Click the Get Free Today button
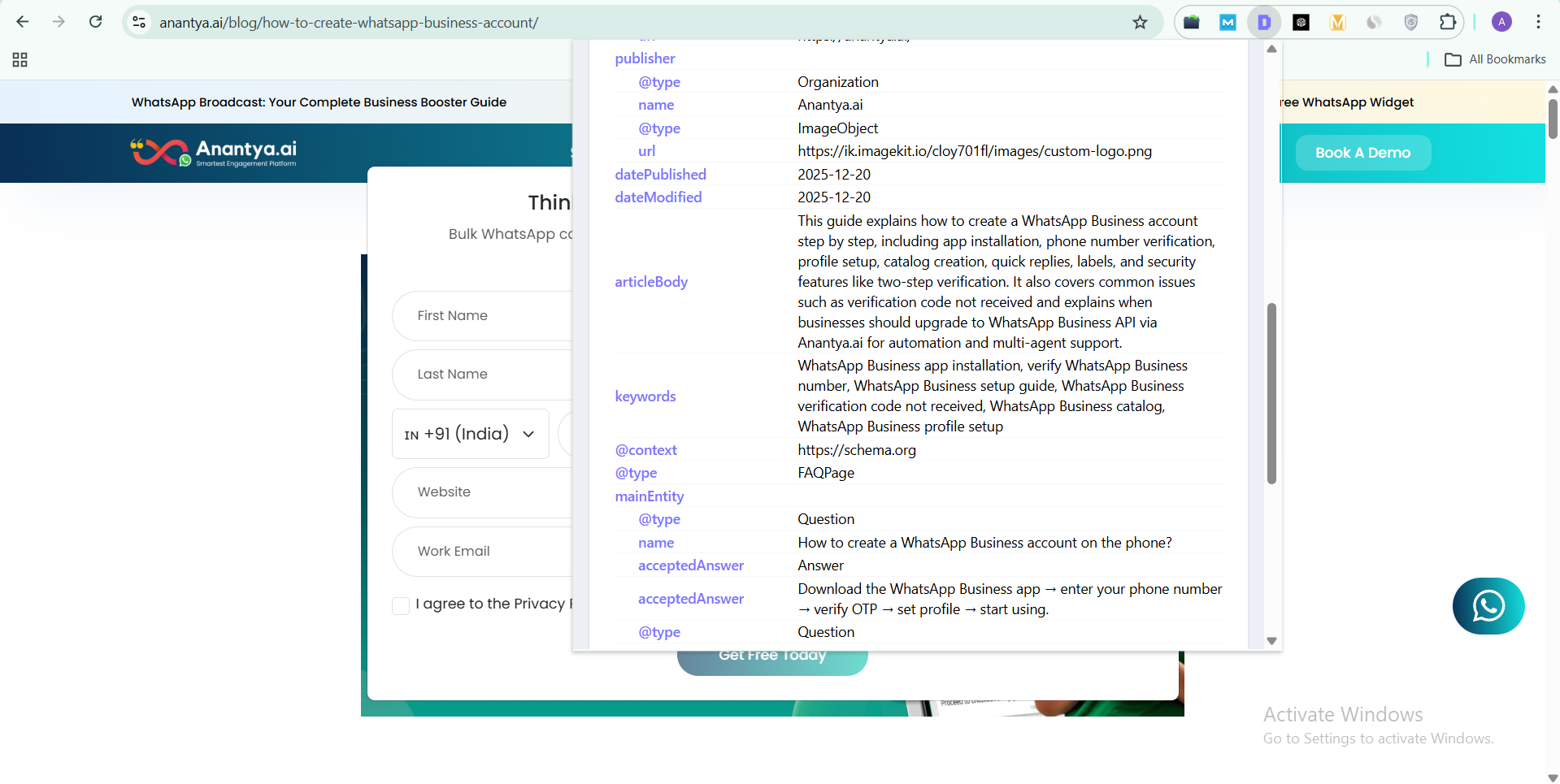This screenshot has height=784, width=1560. pos(772,663)
